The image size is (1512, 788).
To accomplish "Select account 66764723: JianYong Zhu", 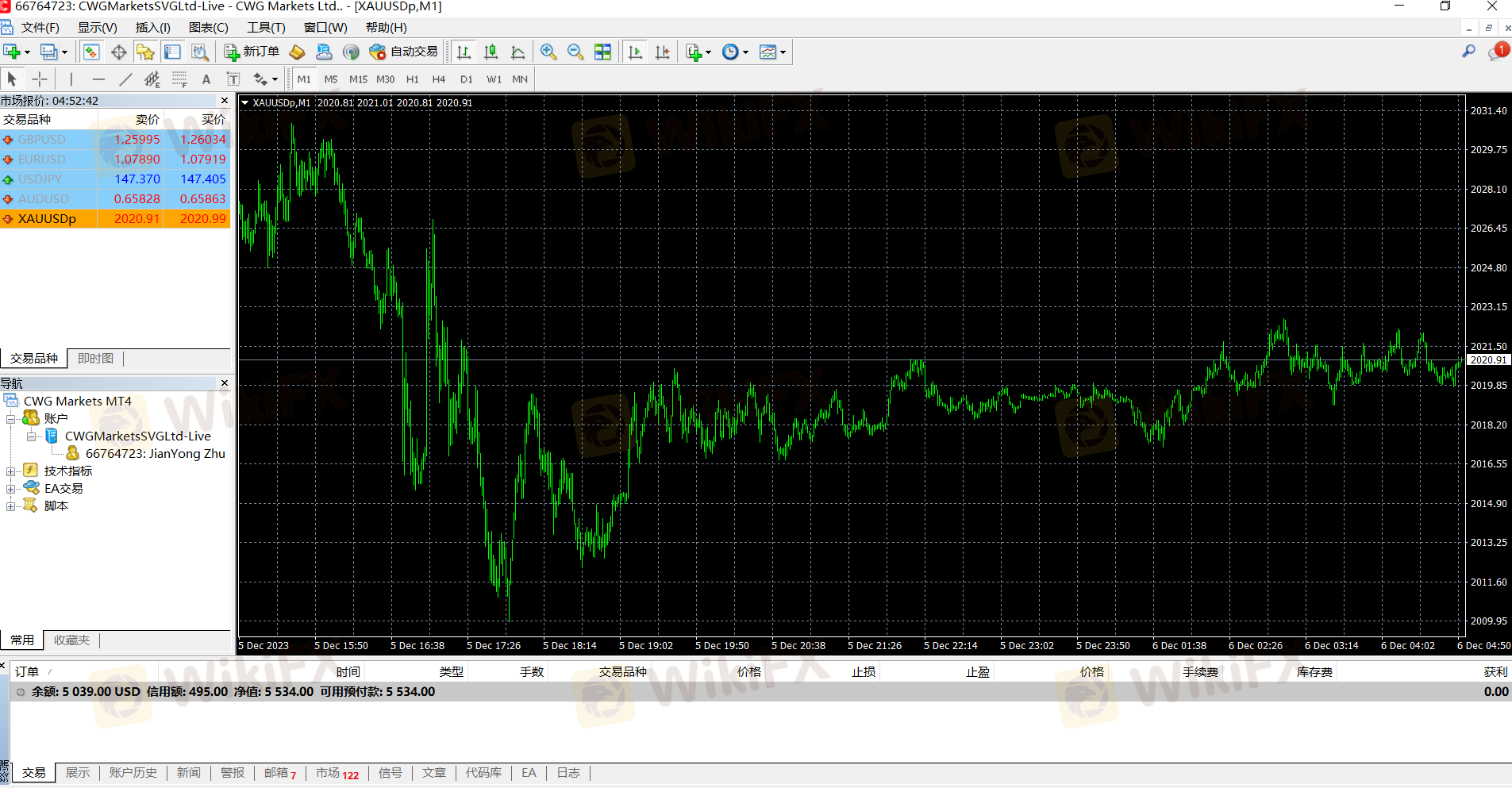I will click(155, 454).
